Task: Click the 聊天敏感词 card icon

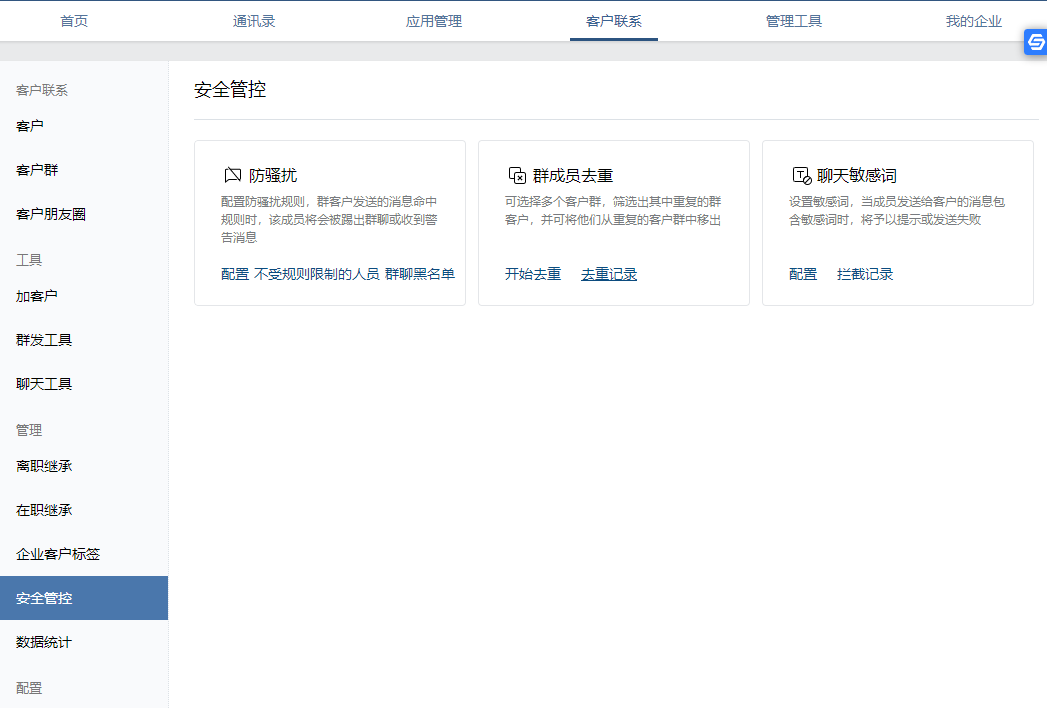Action: click(801, 175)
